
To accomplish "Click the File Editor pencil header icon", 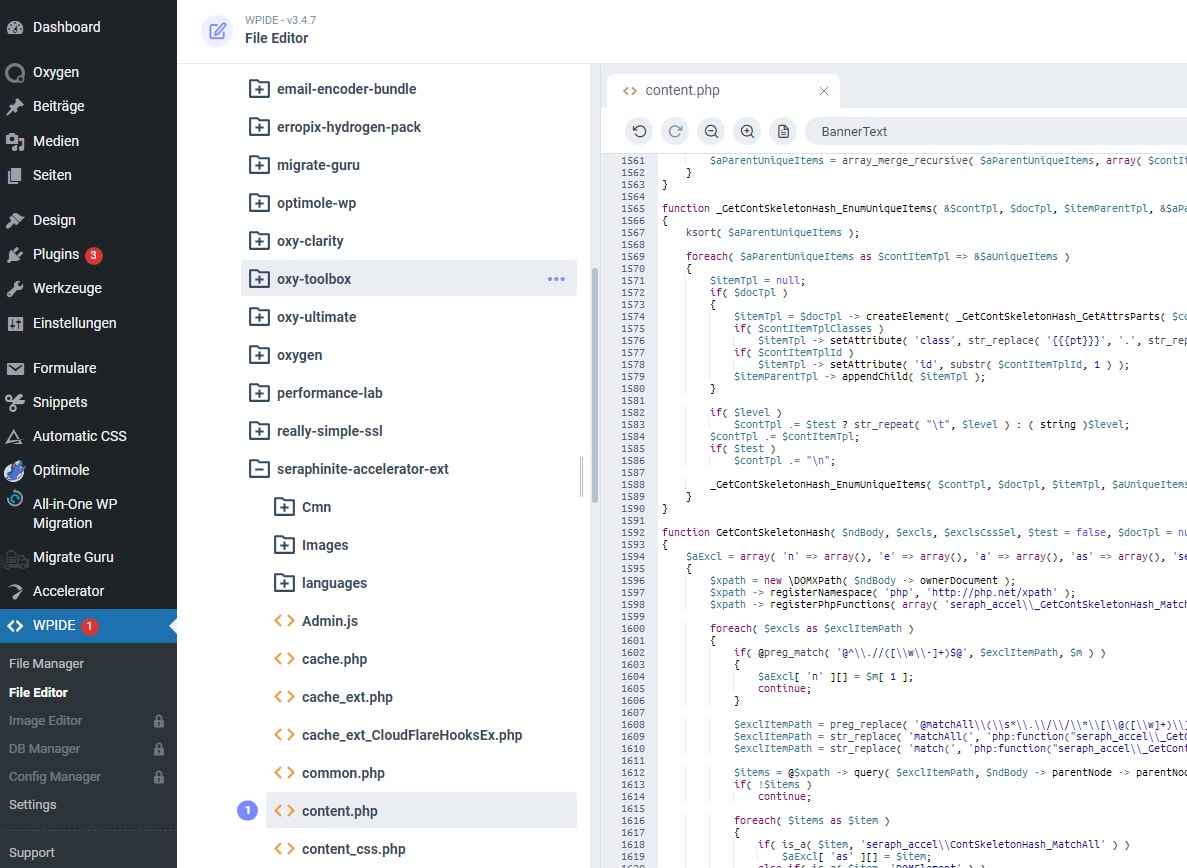I will click(x=216, y=31).
